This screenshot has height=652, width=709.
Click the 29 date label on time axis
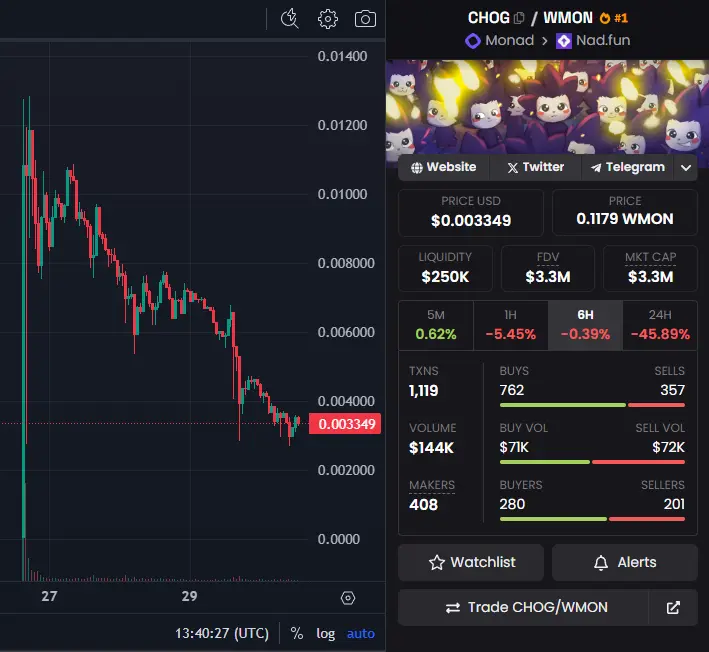(189, 596)
